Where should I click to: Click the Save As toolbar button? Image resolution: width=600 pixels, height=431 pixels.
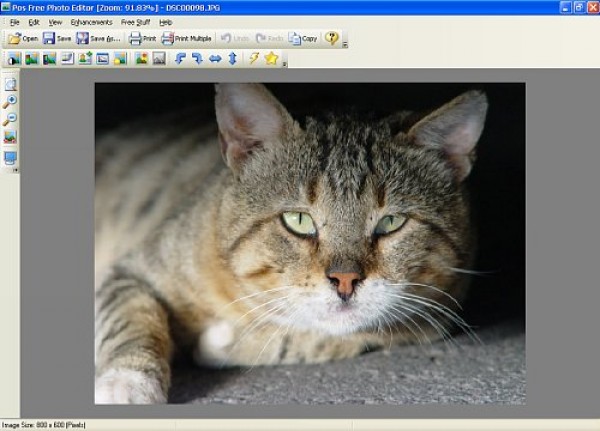98,38
